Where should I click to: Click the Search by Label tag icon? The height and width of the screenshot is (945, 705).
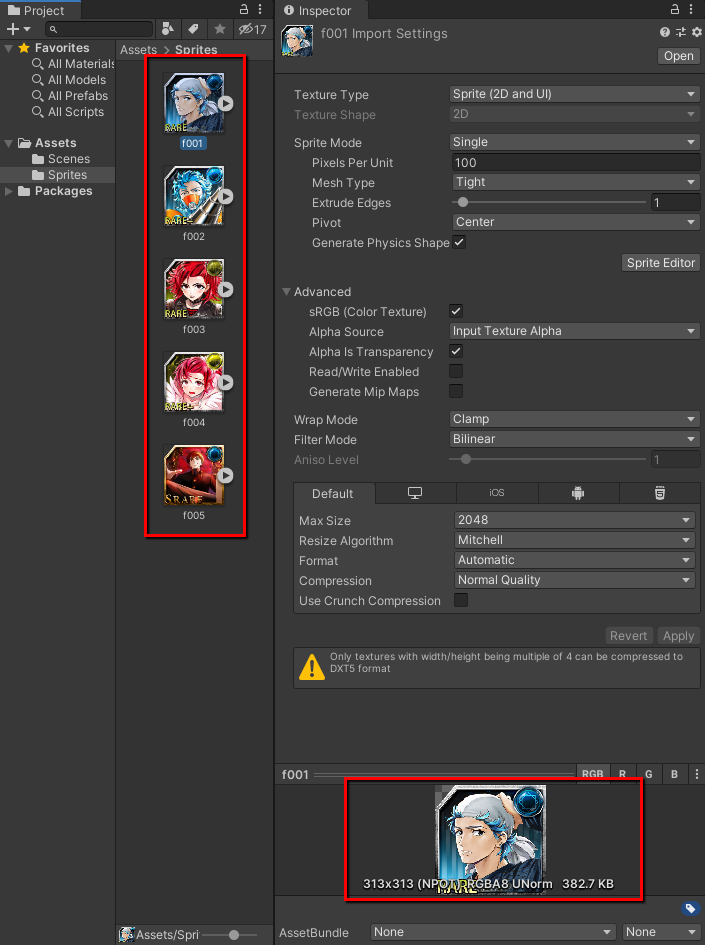193,29
